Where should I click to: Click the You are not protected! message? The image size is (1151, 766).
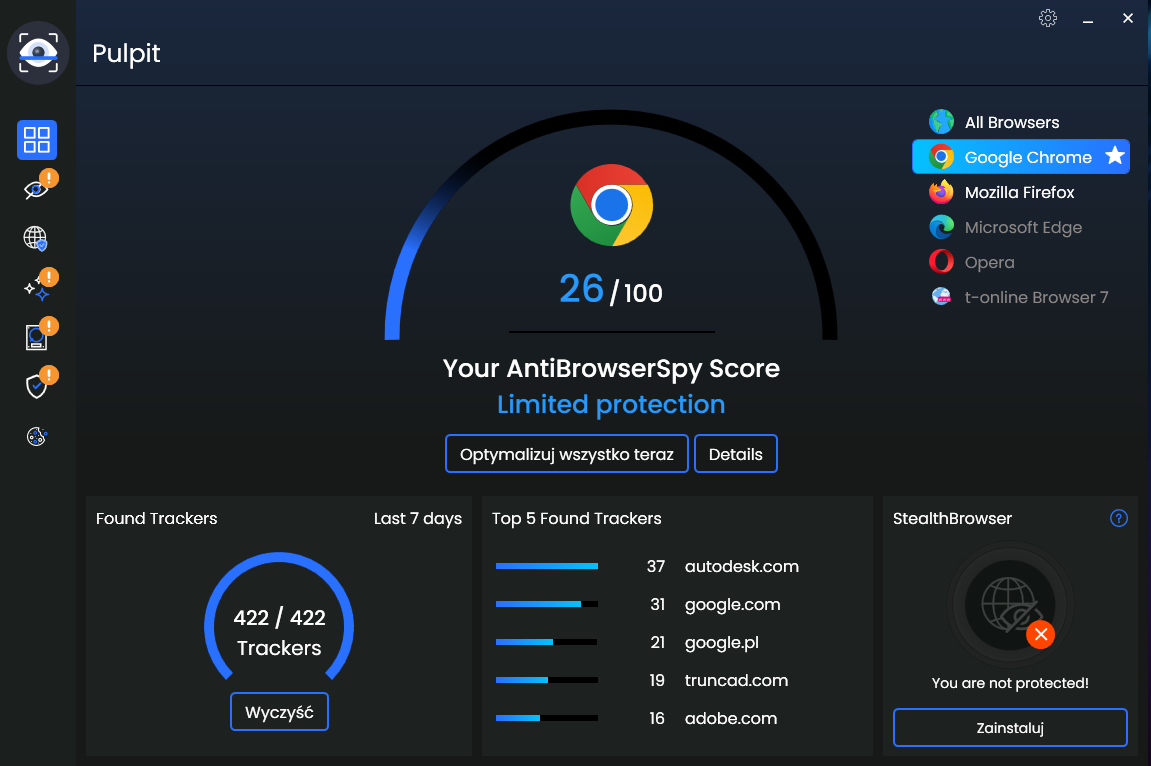[1010, 683]
